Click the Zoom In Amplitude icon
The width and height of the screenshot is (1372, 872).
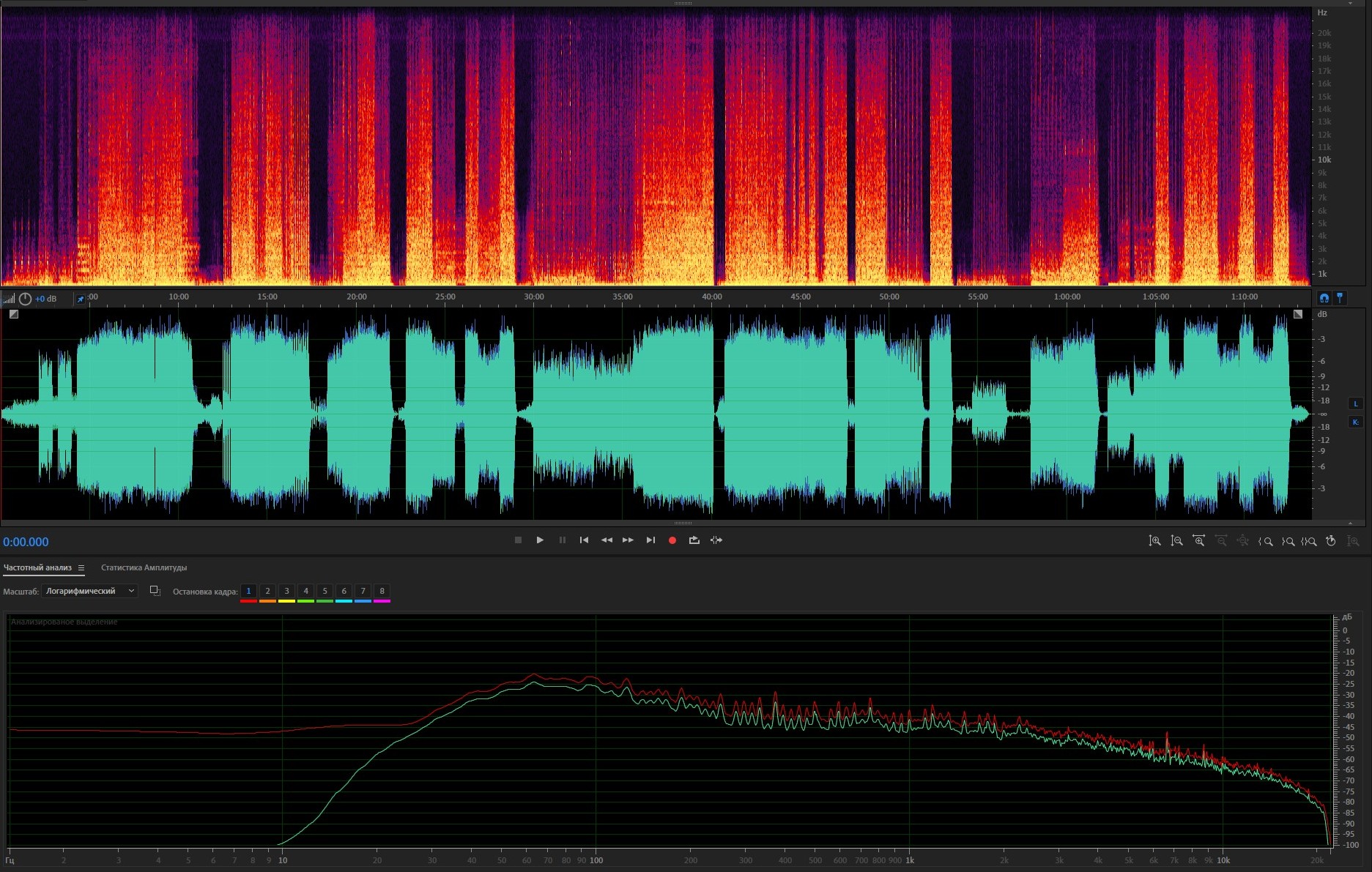tap(1154, 541)
